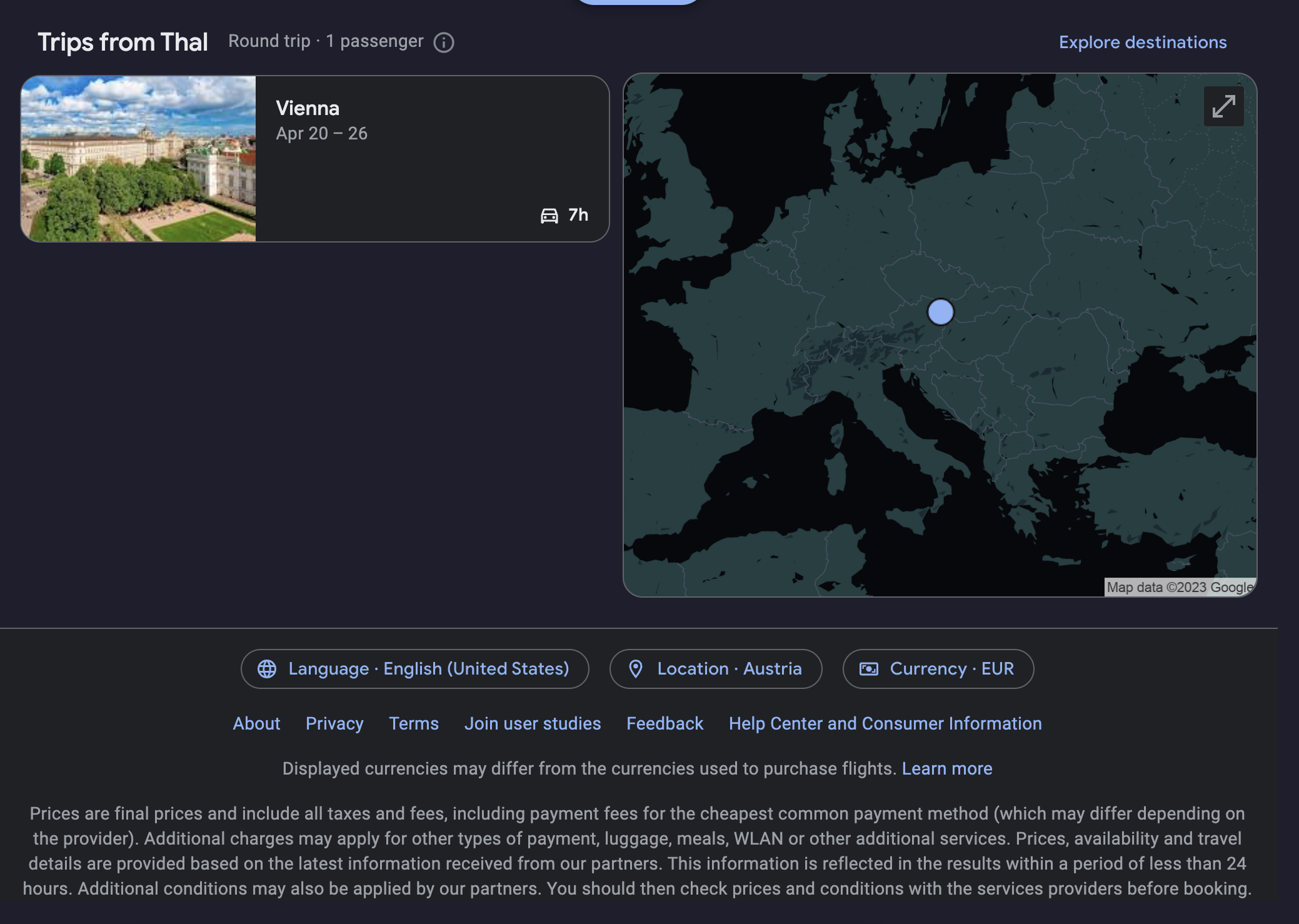The height and width of the screenshot is (924, 1299).
Task: Open the Privacy link
Action: [334, 723]
